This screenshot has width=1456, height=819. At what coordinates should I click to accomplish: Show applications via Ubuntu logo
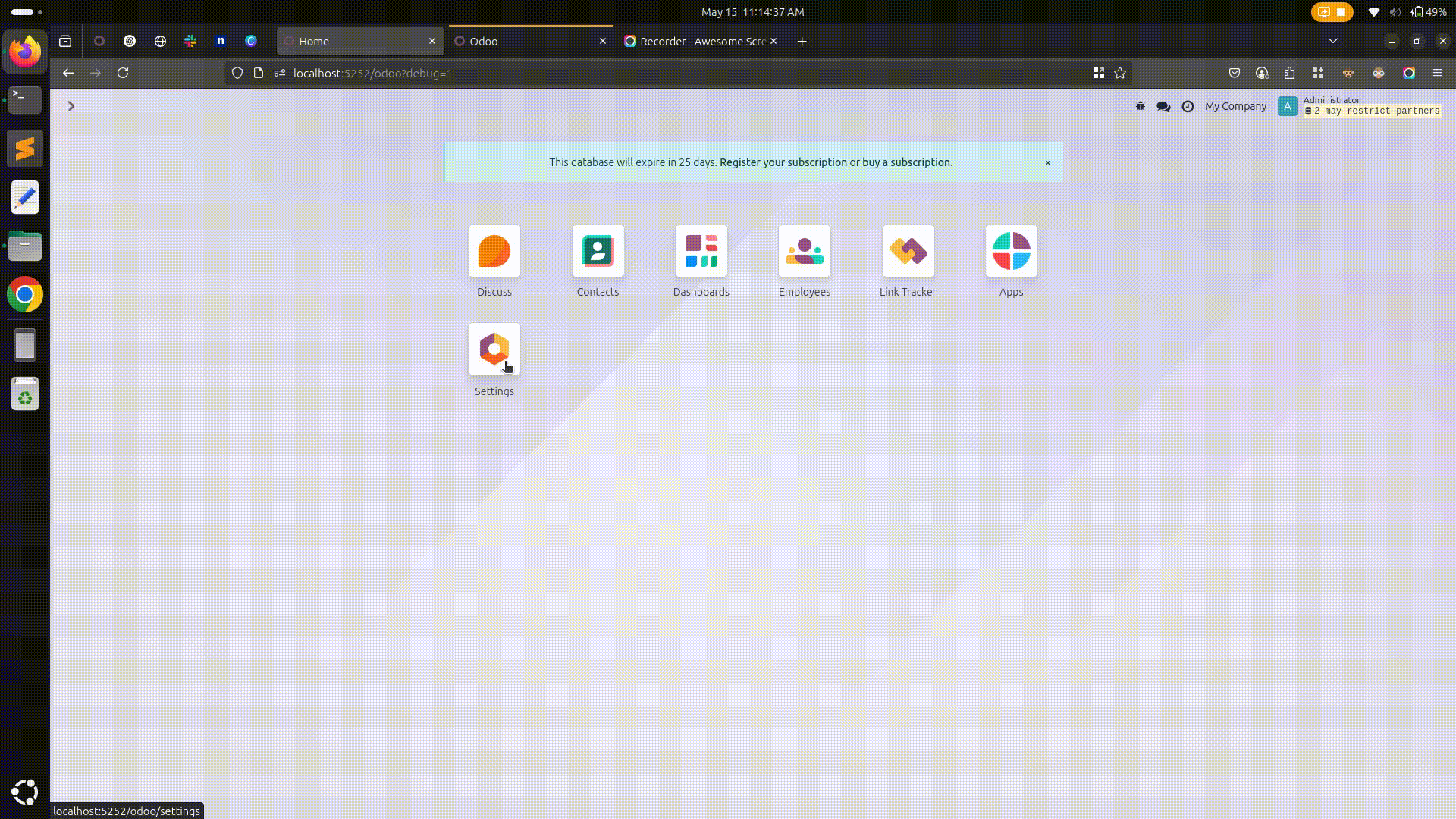pos(25,792)
